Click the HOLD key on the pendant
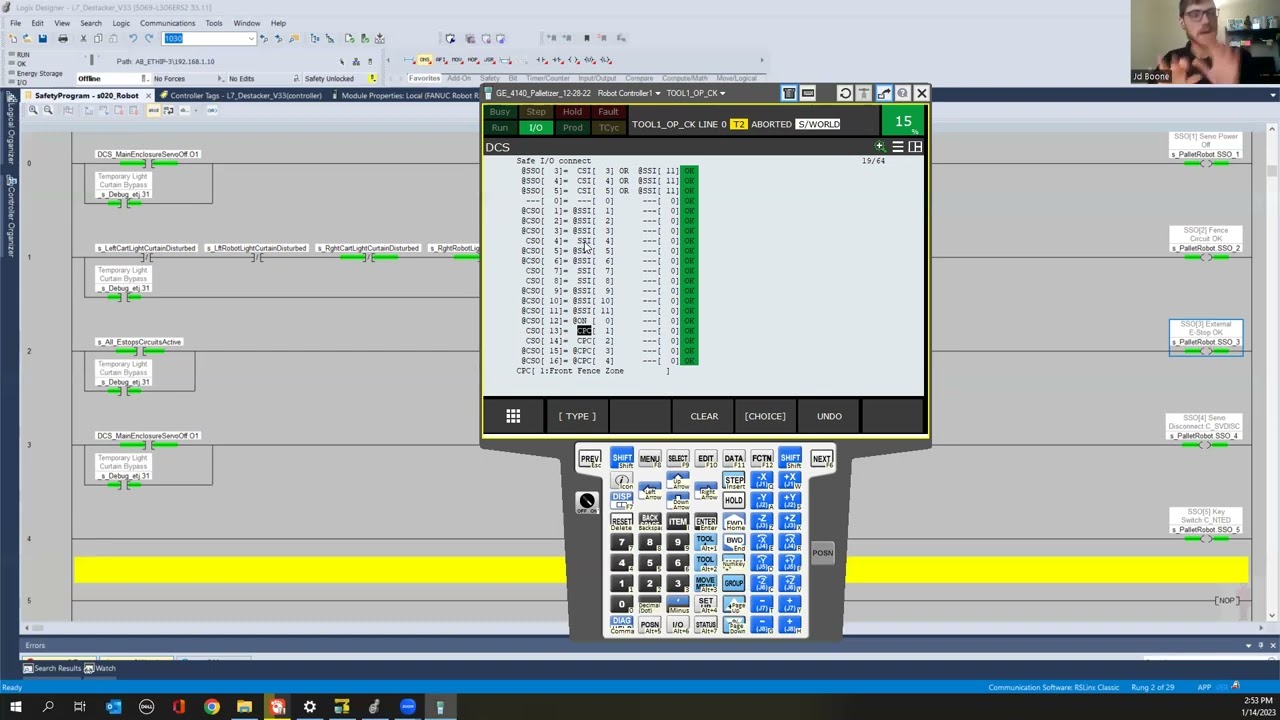The width and height of the screenshot is (1280, 720). (733, 501)
